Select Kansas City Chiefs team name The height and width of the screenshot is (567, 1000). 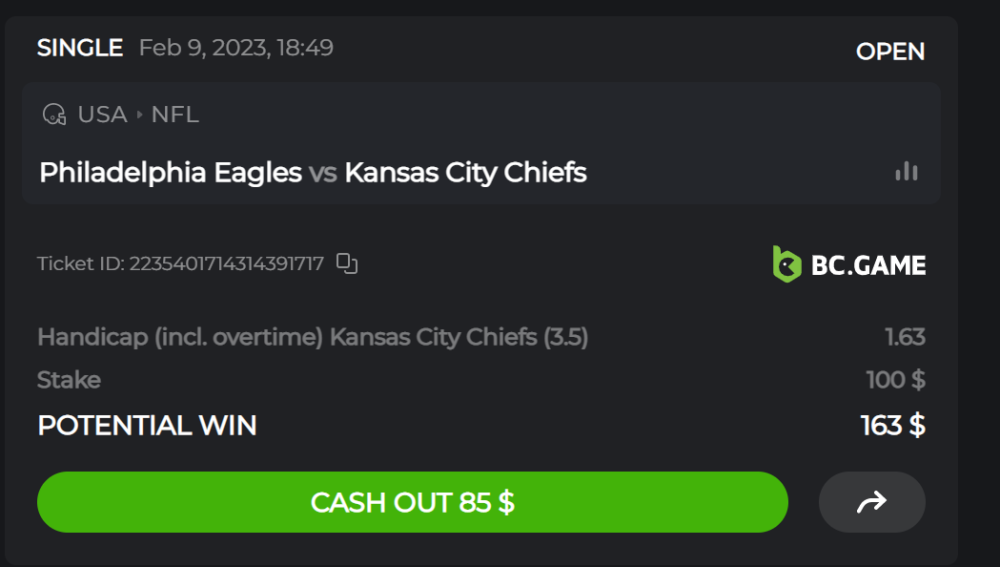tap(466, 173)
